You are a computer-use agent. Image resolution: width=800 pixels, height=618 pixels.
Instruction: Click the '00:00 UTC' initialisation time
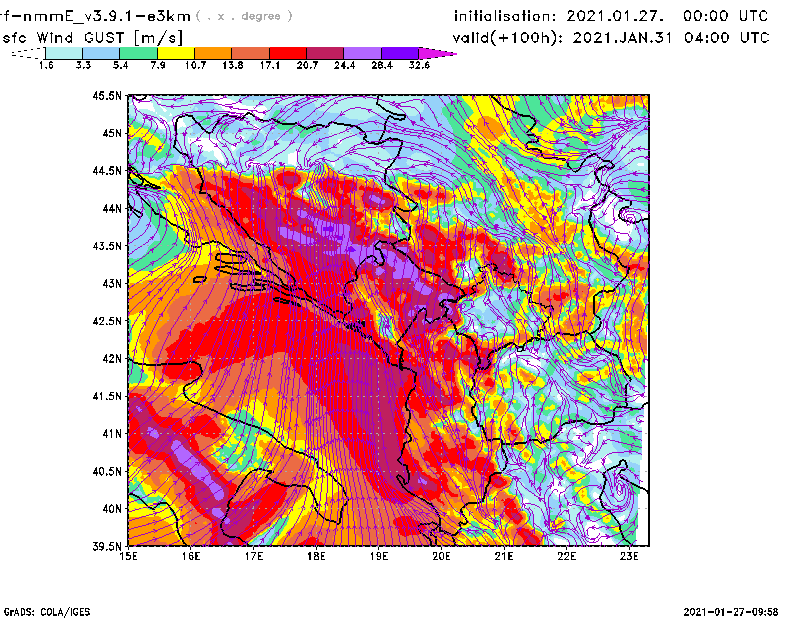click(x=725, y=16)
